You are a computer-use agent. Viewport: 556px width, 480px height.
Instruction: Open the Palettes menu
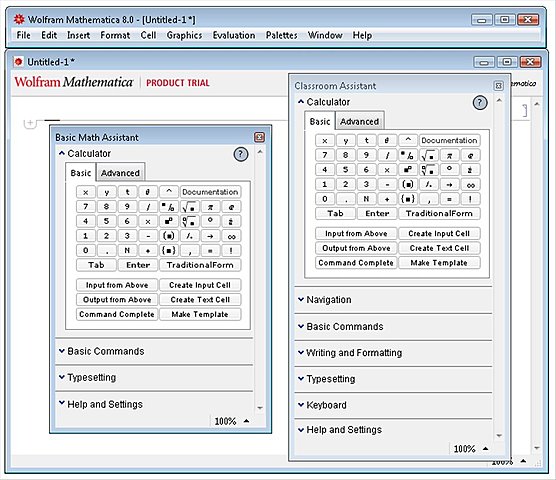click(282, 35)
